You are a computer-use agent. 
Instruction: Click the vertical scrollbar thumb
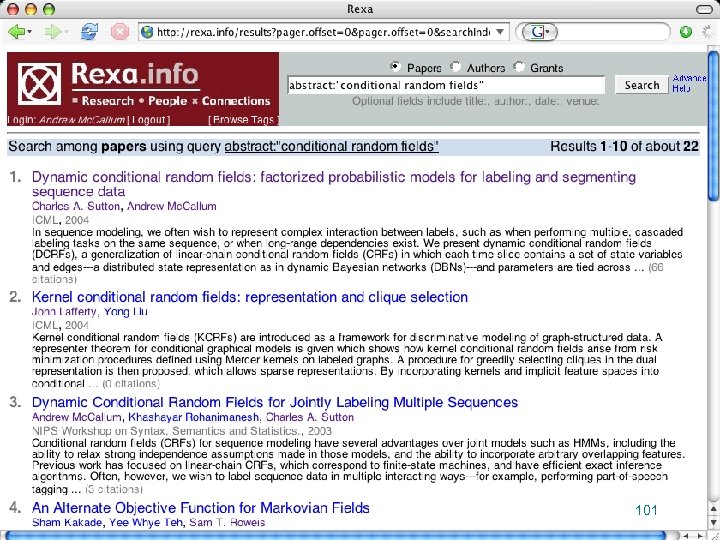pyautogui.click(x=713, y=126)
